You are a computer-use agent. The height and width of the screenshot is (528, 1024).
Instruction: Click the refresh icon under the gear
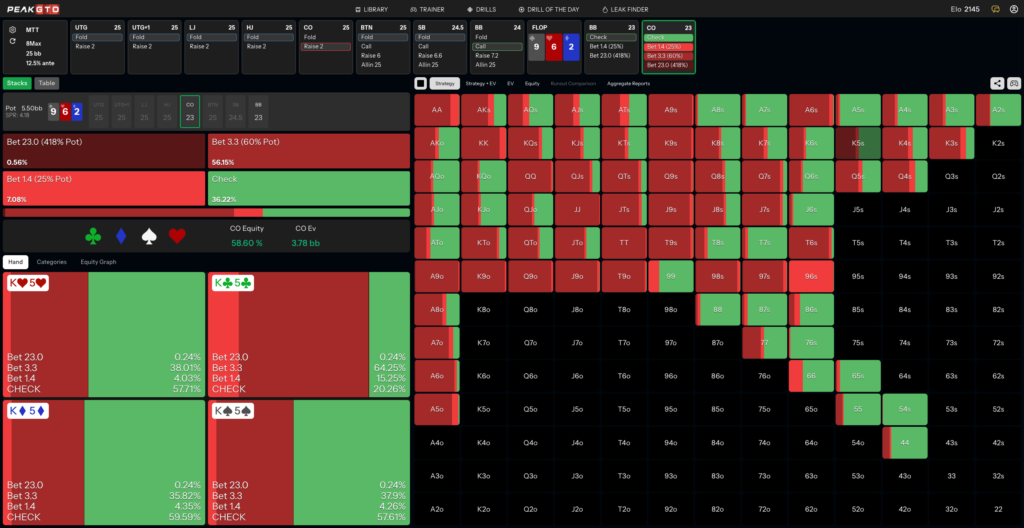(12, 41)
